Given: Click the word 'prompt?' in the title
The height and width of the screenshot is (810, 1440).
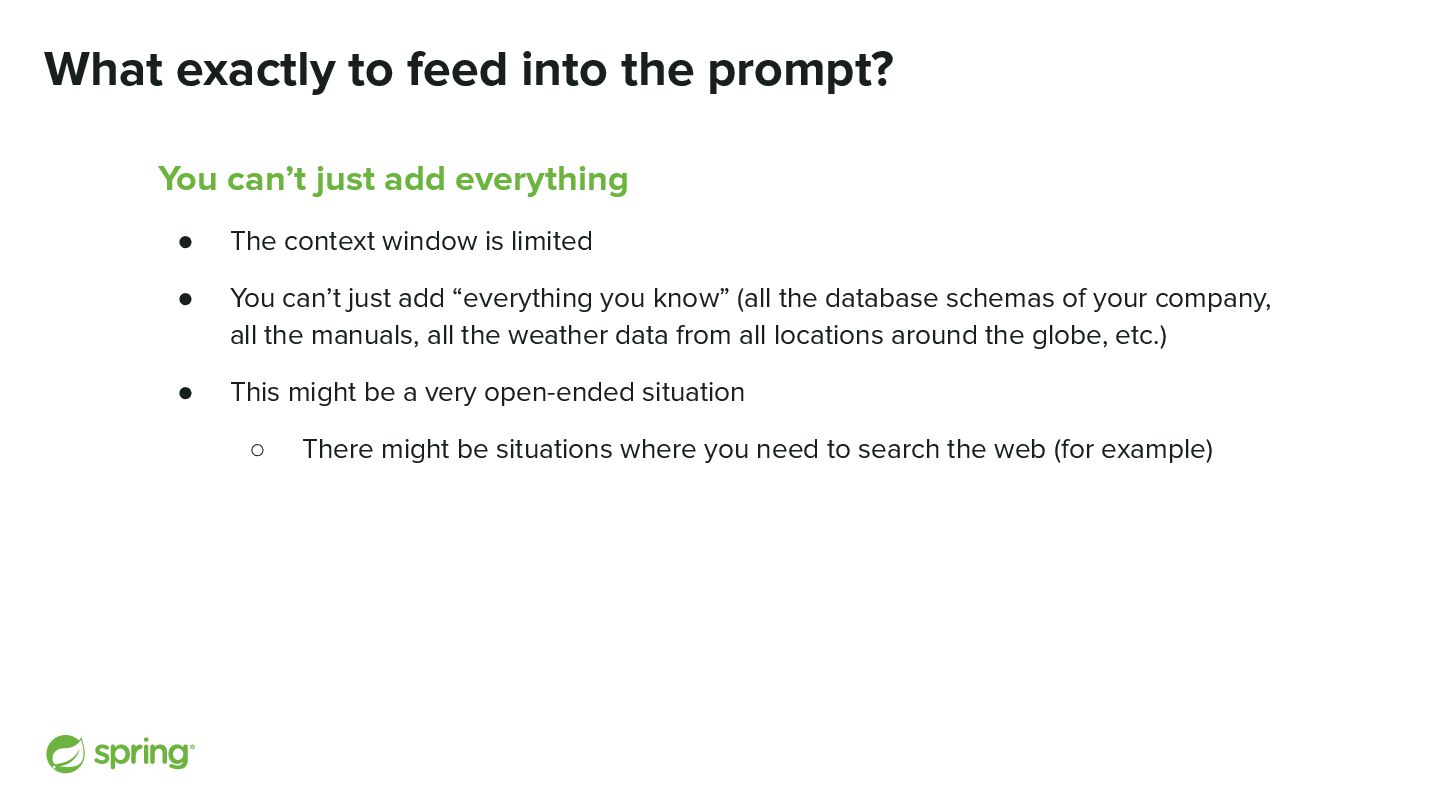Looking at the screenshot, I should [800, 71].
